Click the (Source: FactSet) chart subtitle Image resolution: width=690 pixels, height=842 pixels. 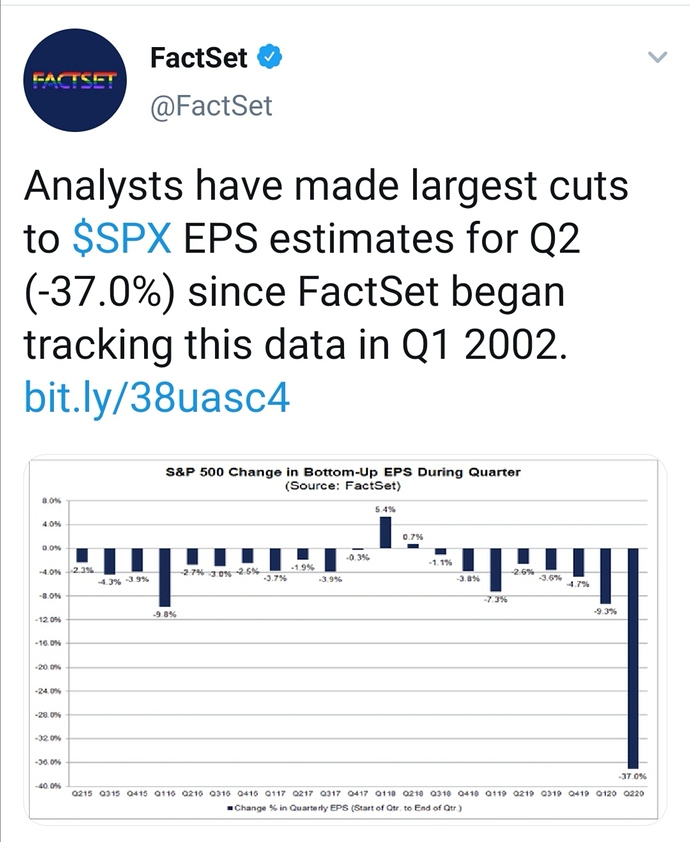click(x=343, y=485)
